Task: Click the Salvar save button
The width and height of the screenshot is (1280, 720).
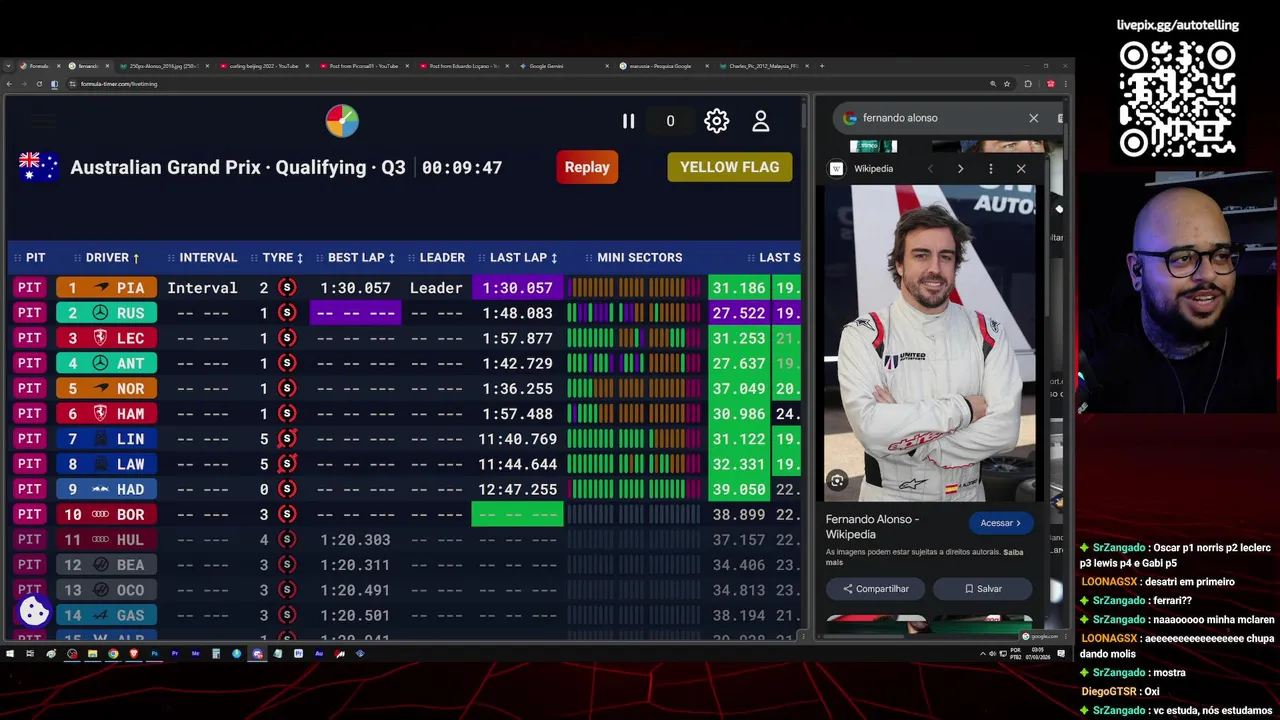Action: pyautogui.click(x=983, y=589)
